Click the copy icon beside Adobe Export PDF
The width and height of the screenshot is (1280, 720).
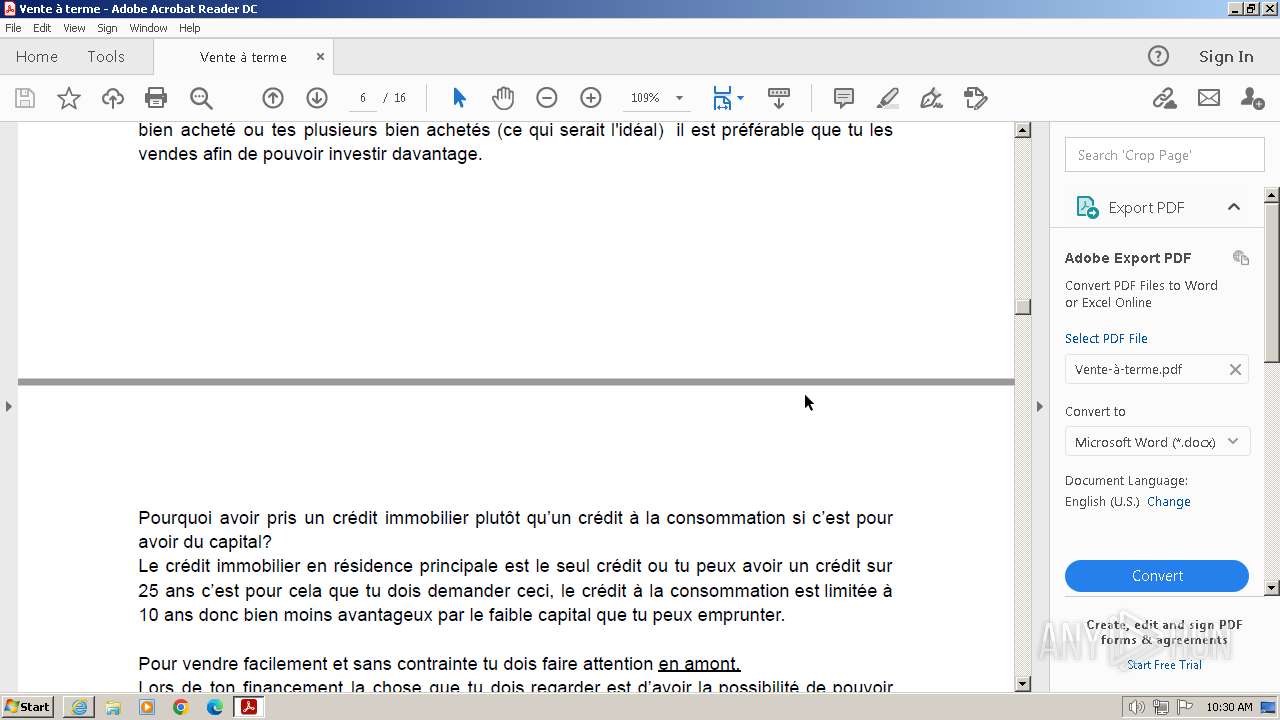pos(1241,258)
